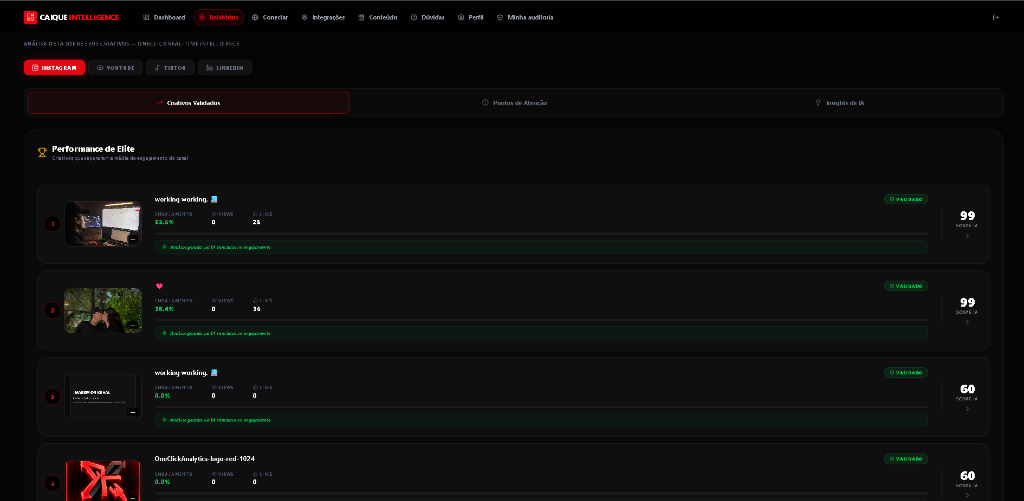The width and height of the screenshot is (1024, 501).
Task: Click the rank 3 green analysis banner
Action: click(541, 420)
